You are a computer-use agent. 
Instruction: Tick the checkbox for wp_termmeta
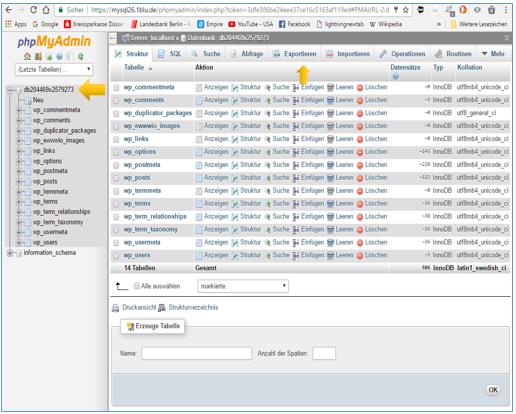(116, 191)
